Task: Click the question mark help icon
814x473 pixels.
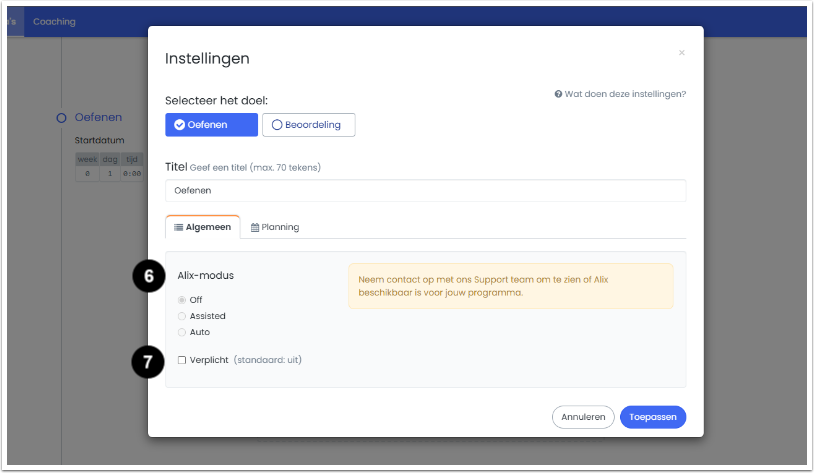Action: tap(558, 94)
